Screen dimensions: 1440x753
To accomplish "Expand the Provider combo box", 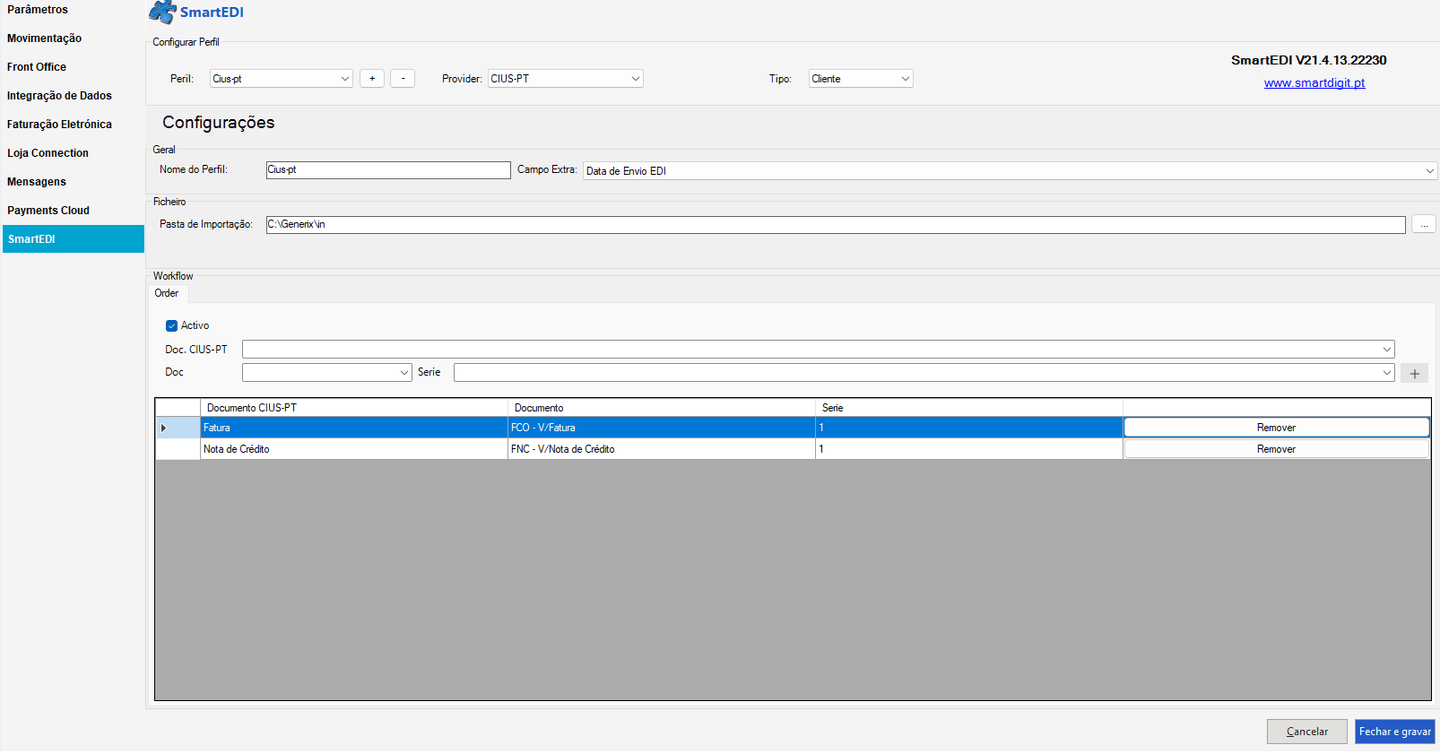I will click(x=565, y=79).
